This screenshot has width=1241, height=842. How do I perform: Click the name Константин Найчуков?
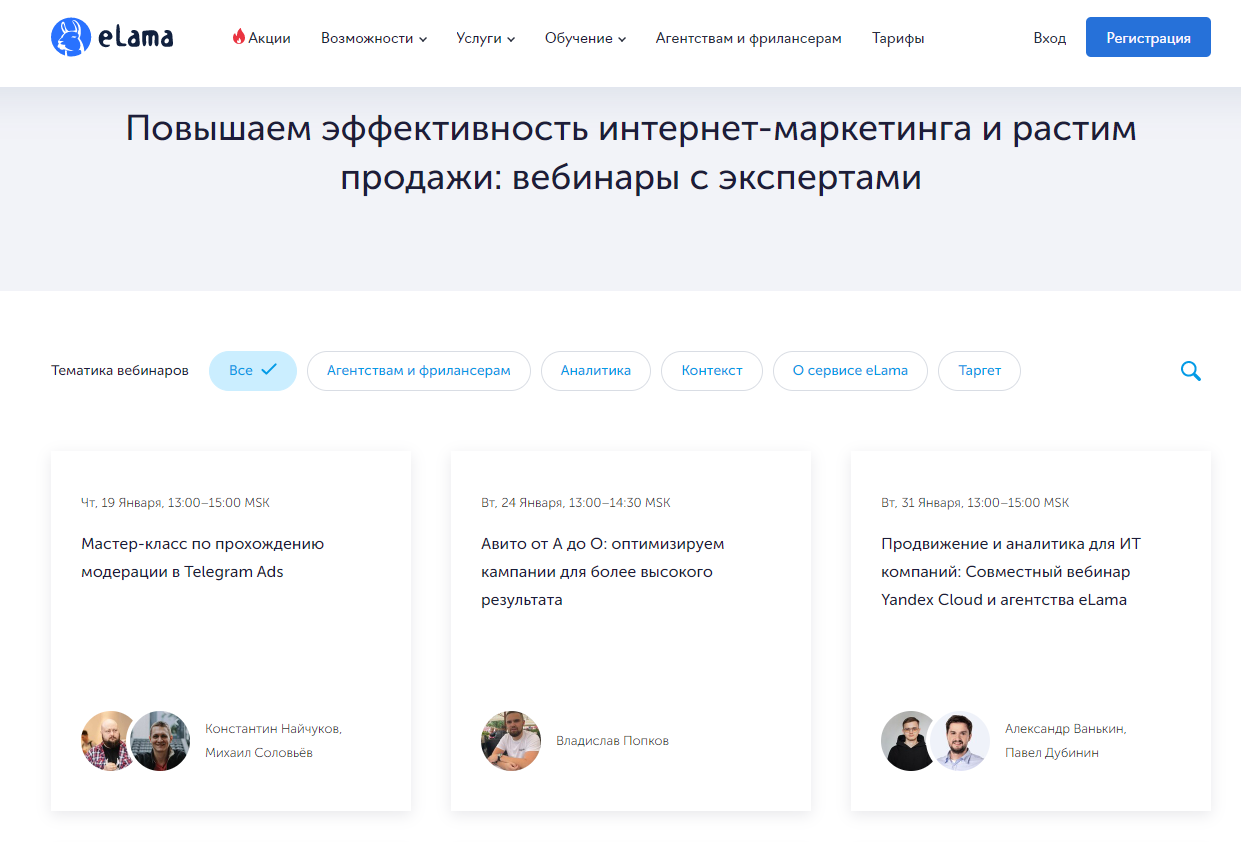[273, 729]
